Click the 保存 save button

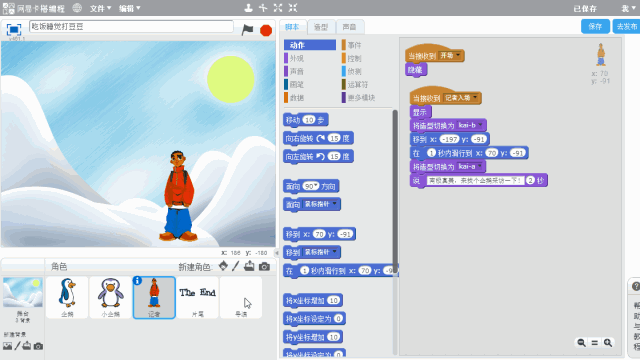(x=595, y=27)
